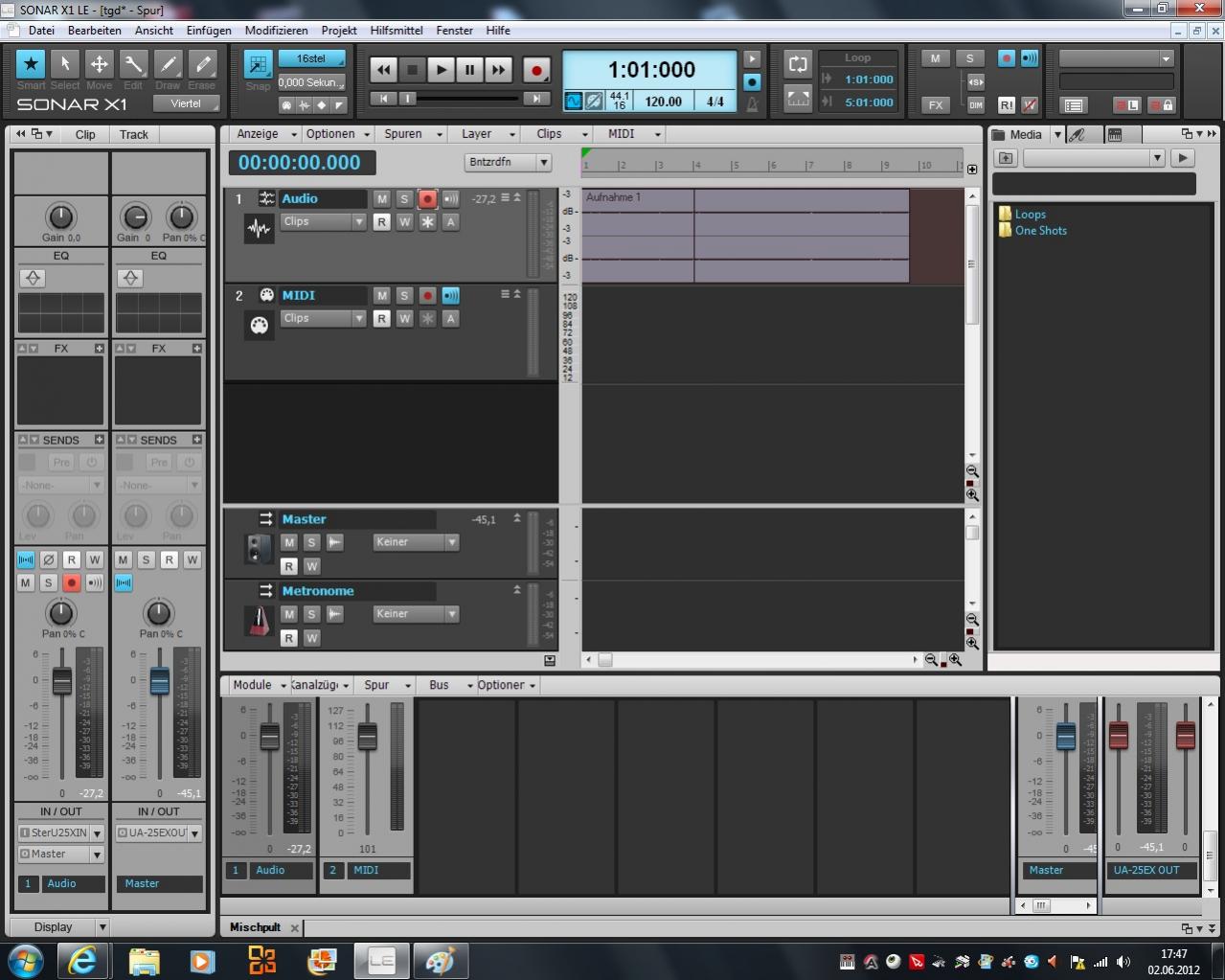
Task: Stop playback in the transport
Action: (412, 70)
